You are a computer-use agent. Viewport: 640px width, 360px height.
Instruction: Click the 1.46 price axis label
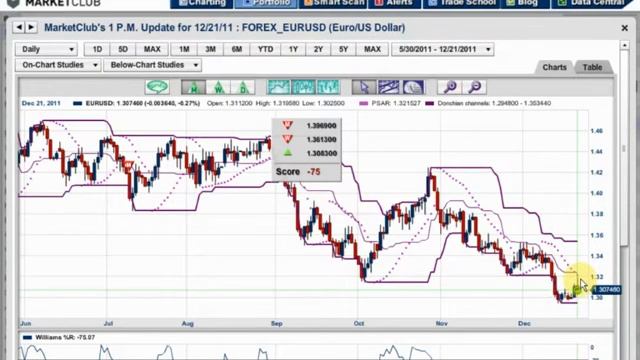(597, 131)
